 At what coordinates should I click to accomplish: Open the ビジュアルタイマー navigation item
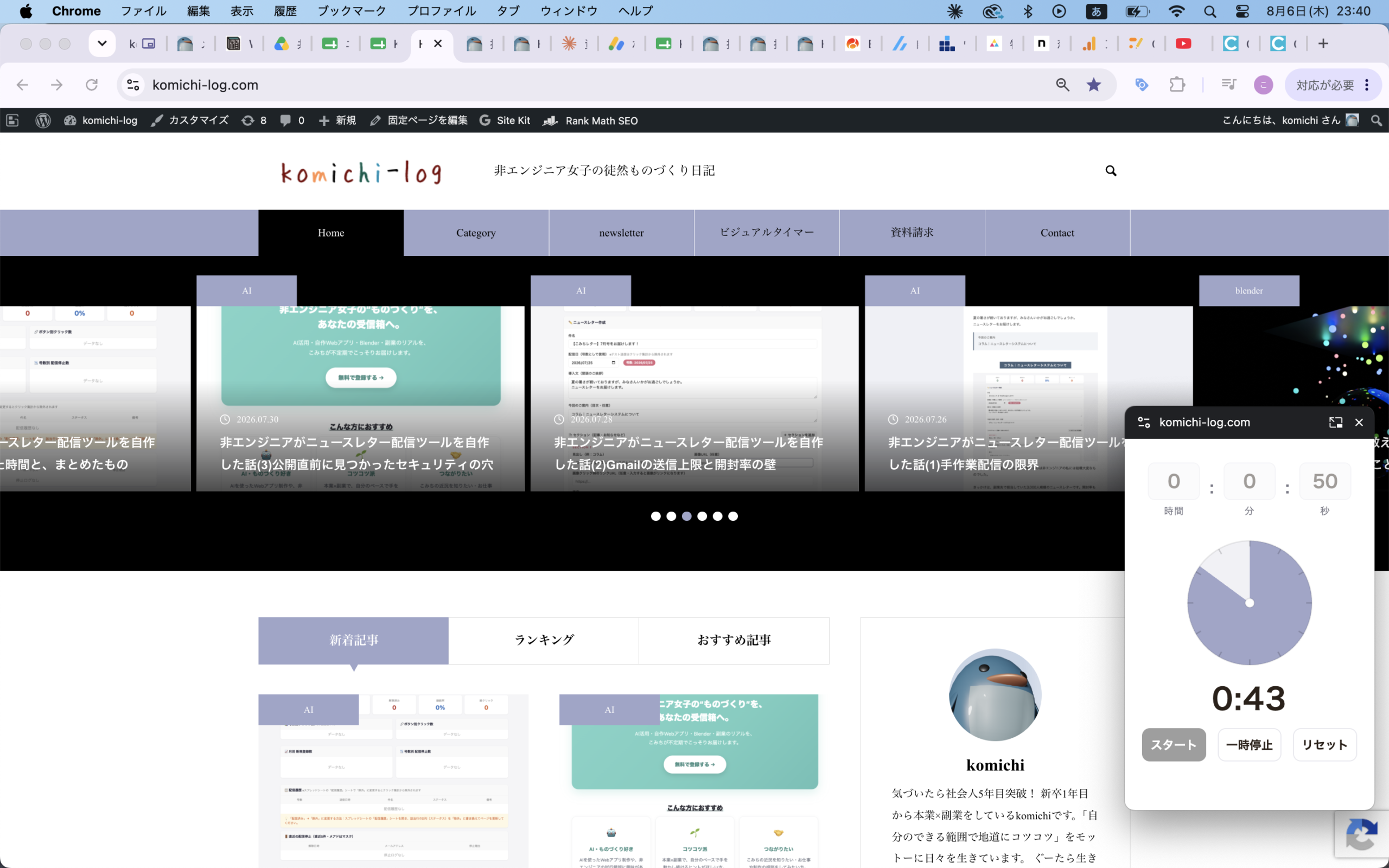pos(767,233)
